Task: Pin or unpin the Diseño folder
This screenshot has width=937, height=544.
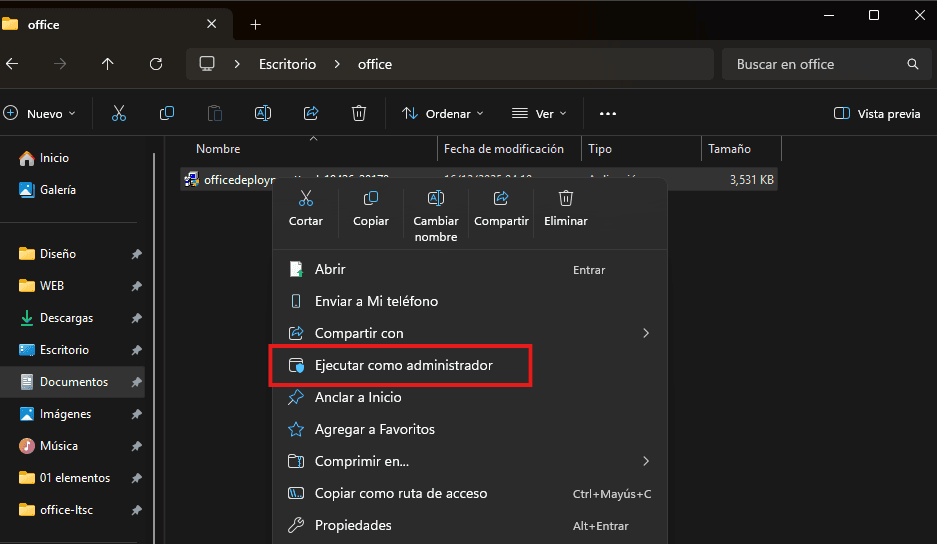Action: [x=136, y=254]
